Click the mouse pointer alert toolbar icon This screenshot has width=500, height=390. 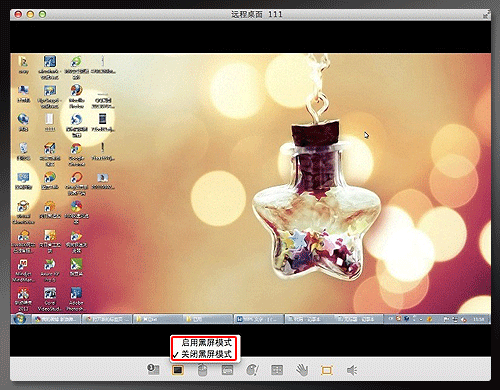pyautogui.click(x=252, y=370)
